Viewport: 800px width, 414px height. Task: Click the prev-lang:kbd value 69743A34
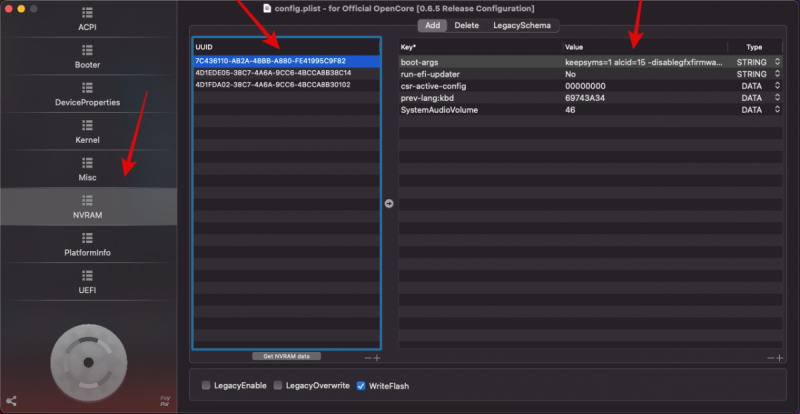(x=645, y=98)
